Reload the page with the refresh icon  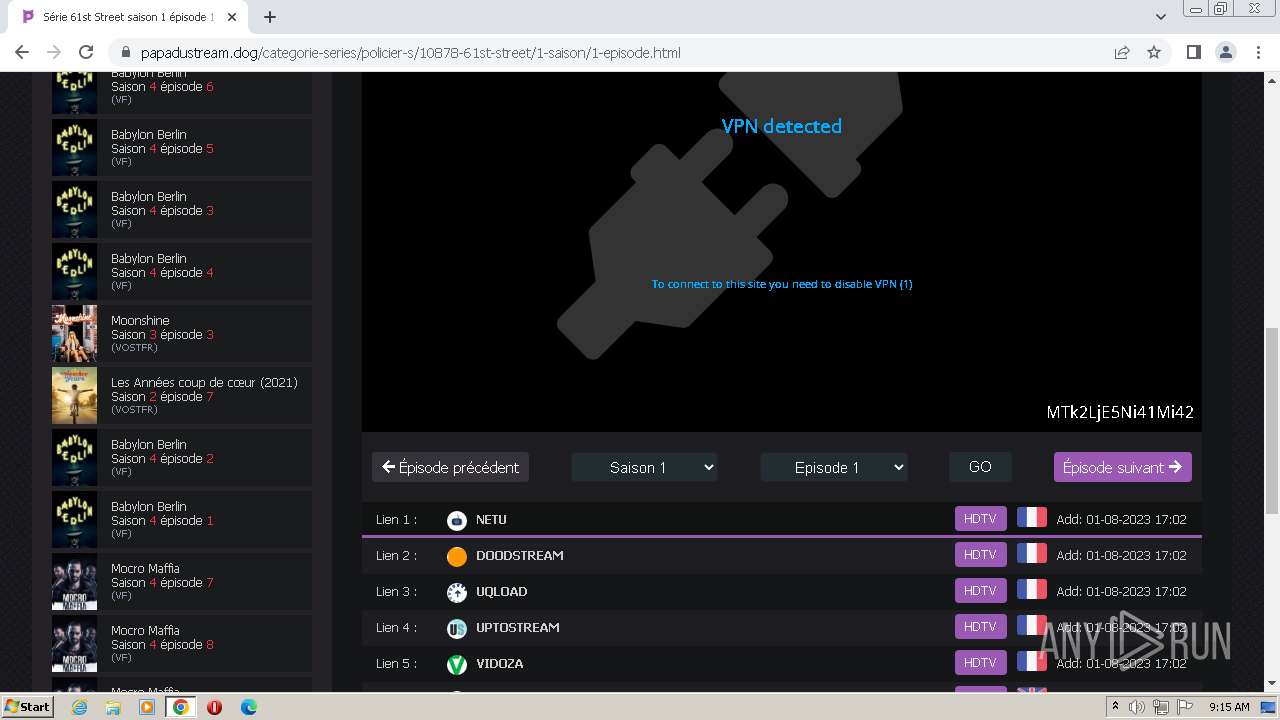(x=86, y=52)
